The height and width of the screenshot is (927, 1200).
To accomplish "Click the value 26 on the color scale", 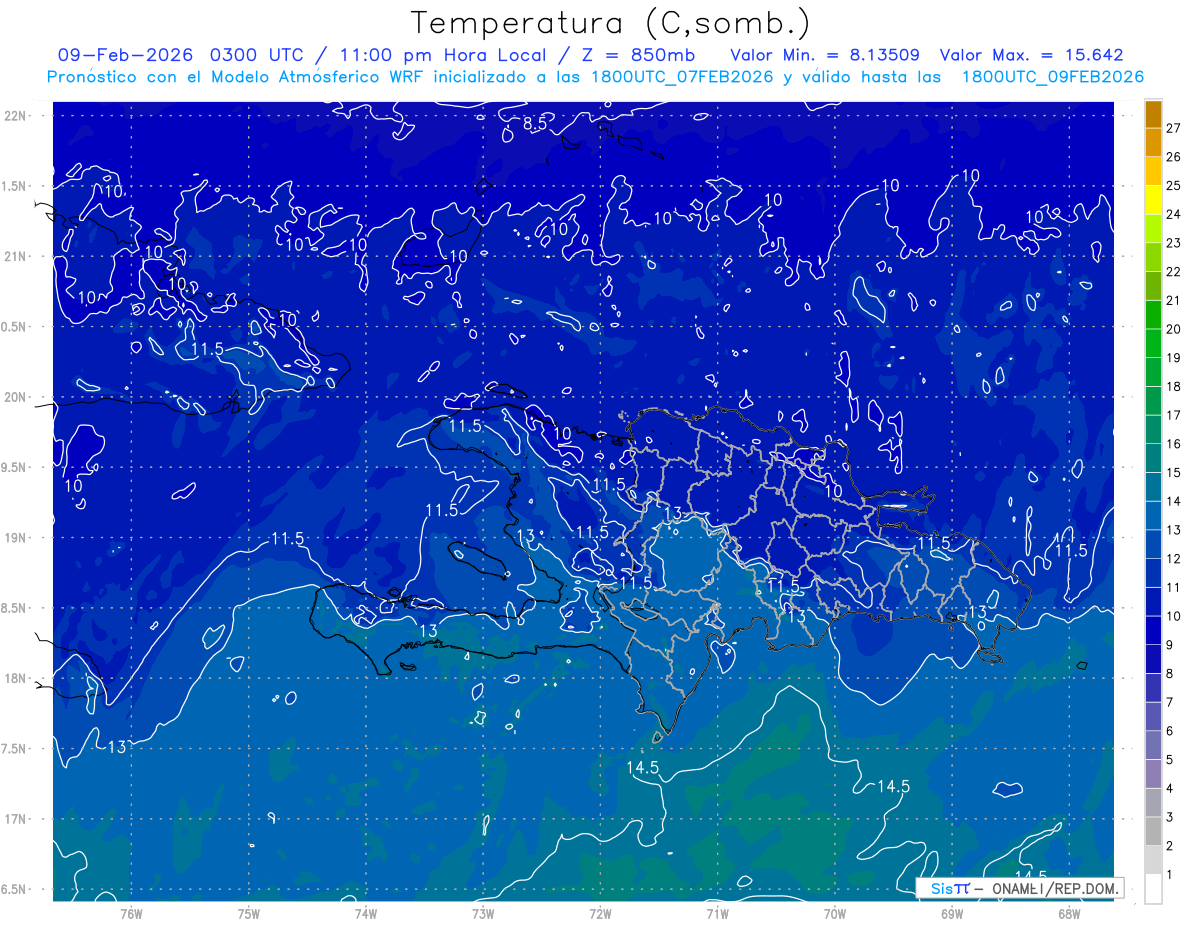I will [x=1174, y=157].
